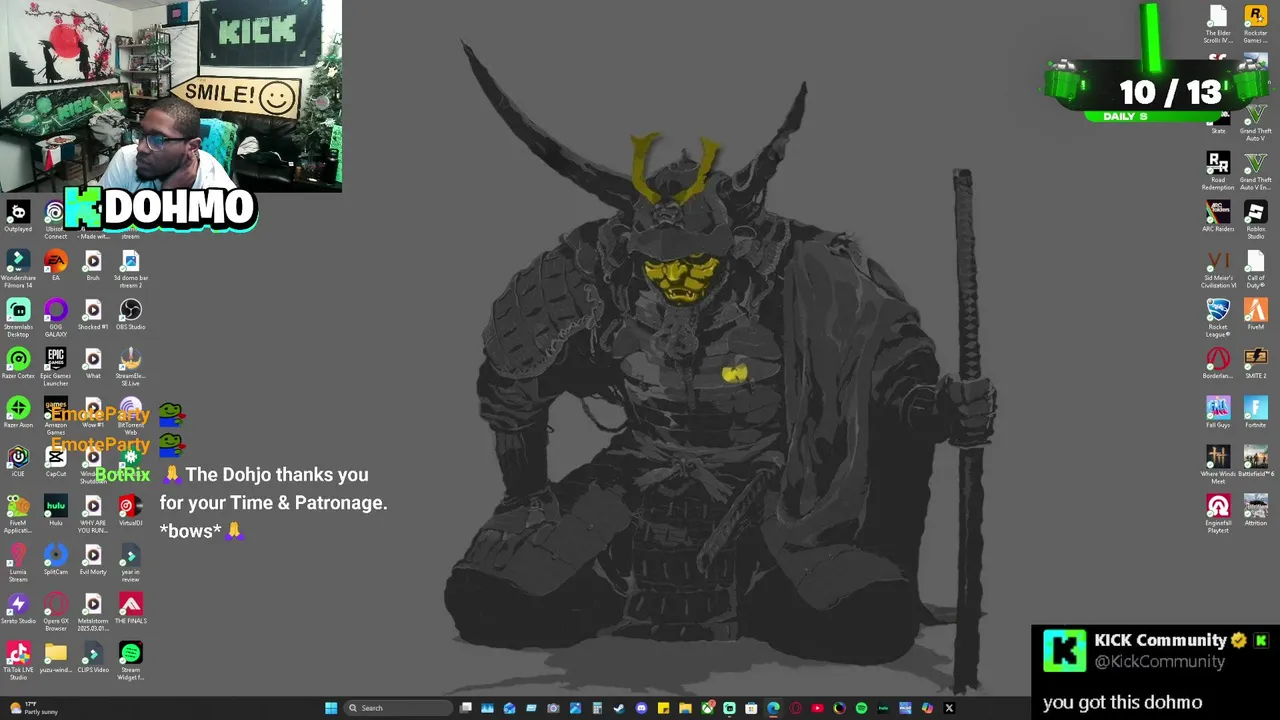Select the Razer Axon shortcut
This screenshot has height=720, width=1280.
18,413
